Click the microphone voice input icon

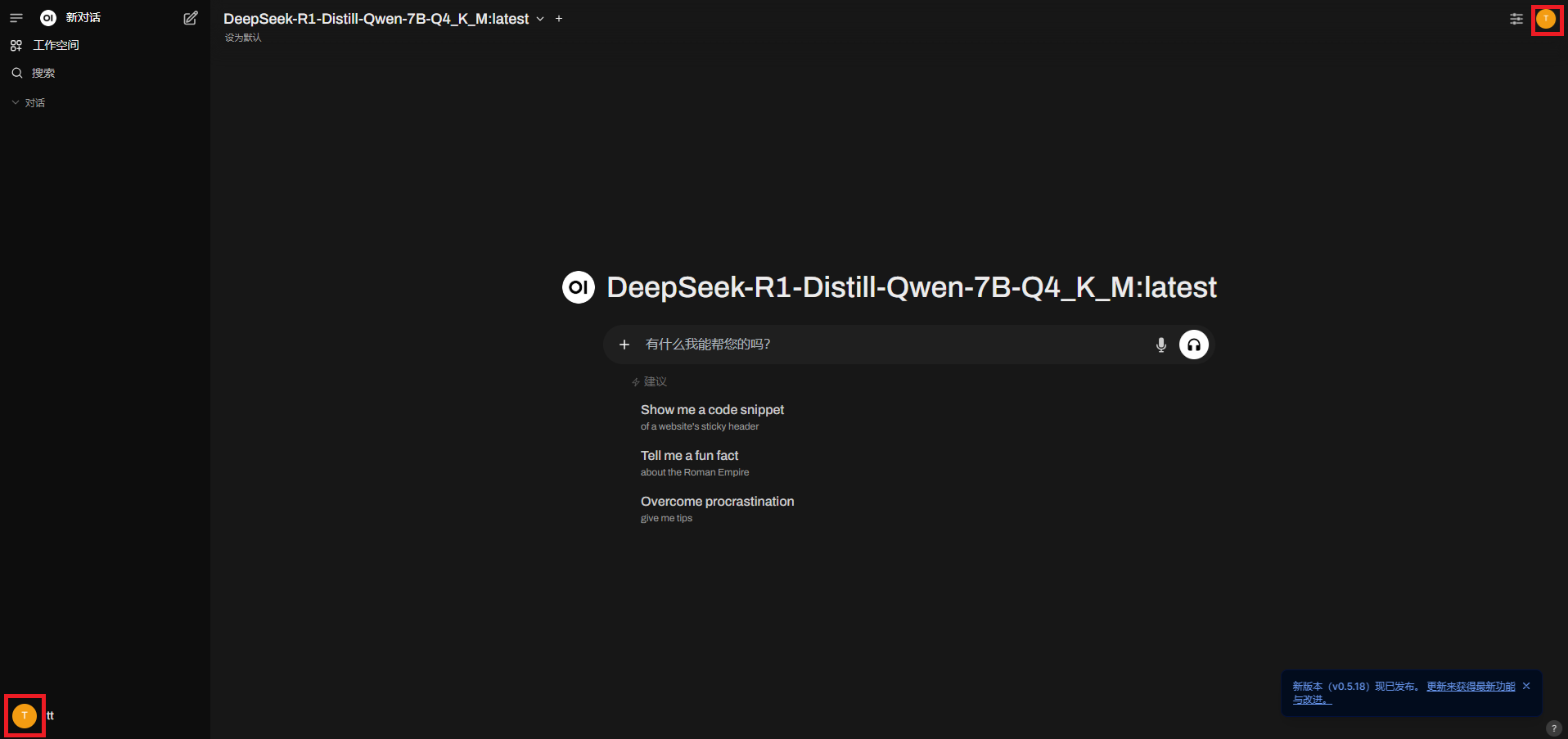pyautogui.click(x=1160, y=345)
